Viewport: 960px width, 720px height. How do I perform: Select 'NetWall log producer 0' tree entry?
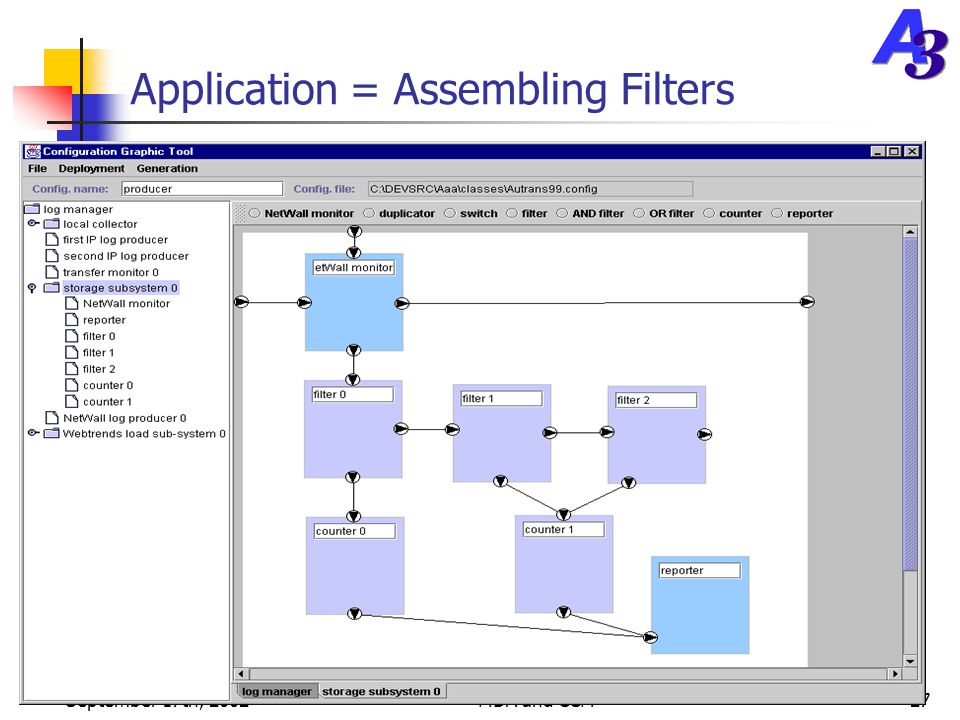(x=124, y=418)
